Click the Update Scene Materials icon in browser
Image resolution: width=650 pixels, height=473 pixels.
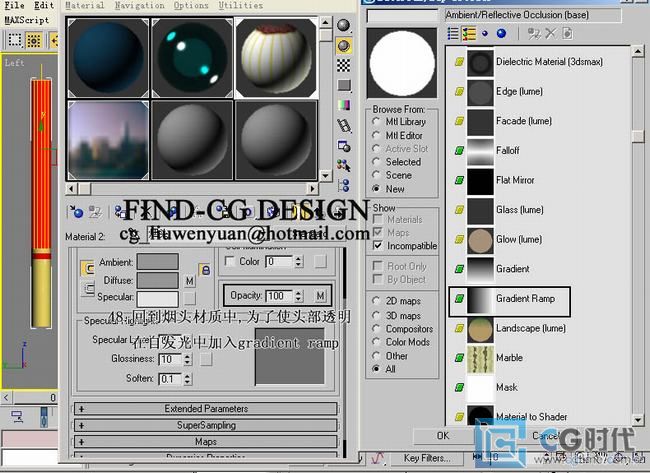coord(534,34)
